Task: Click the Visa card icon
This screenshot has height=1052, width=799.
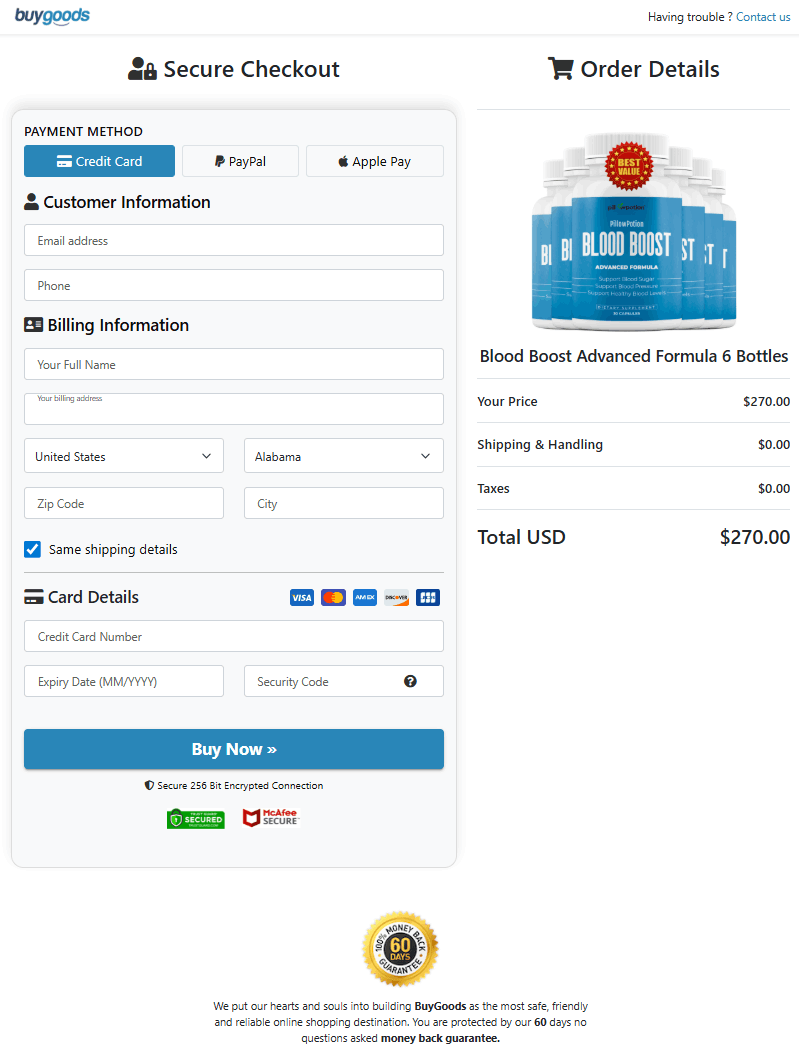Action: click(301, 598)
